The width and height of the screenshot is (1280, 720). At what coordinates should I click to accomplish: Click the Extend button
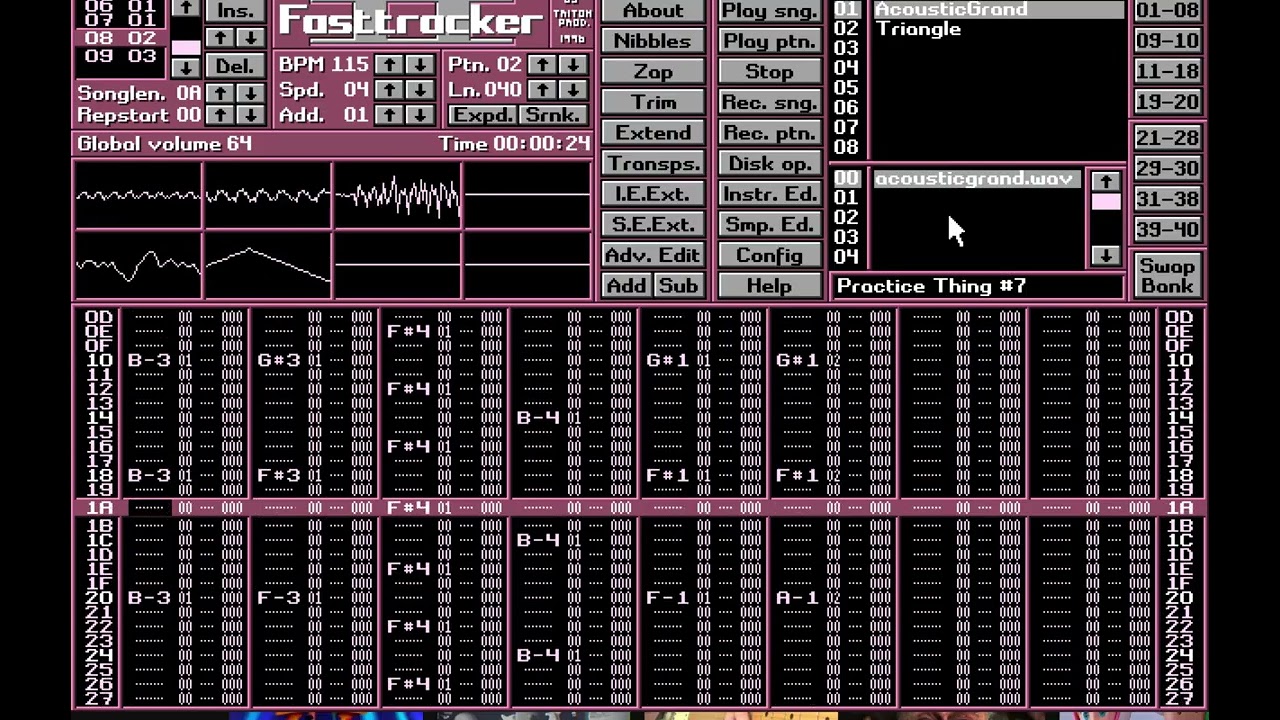653,133
